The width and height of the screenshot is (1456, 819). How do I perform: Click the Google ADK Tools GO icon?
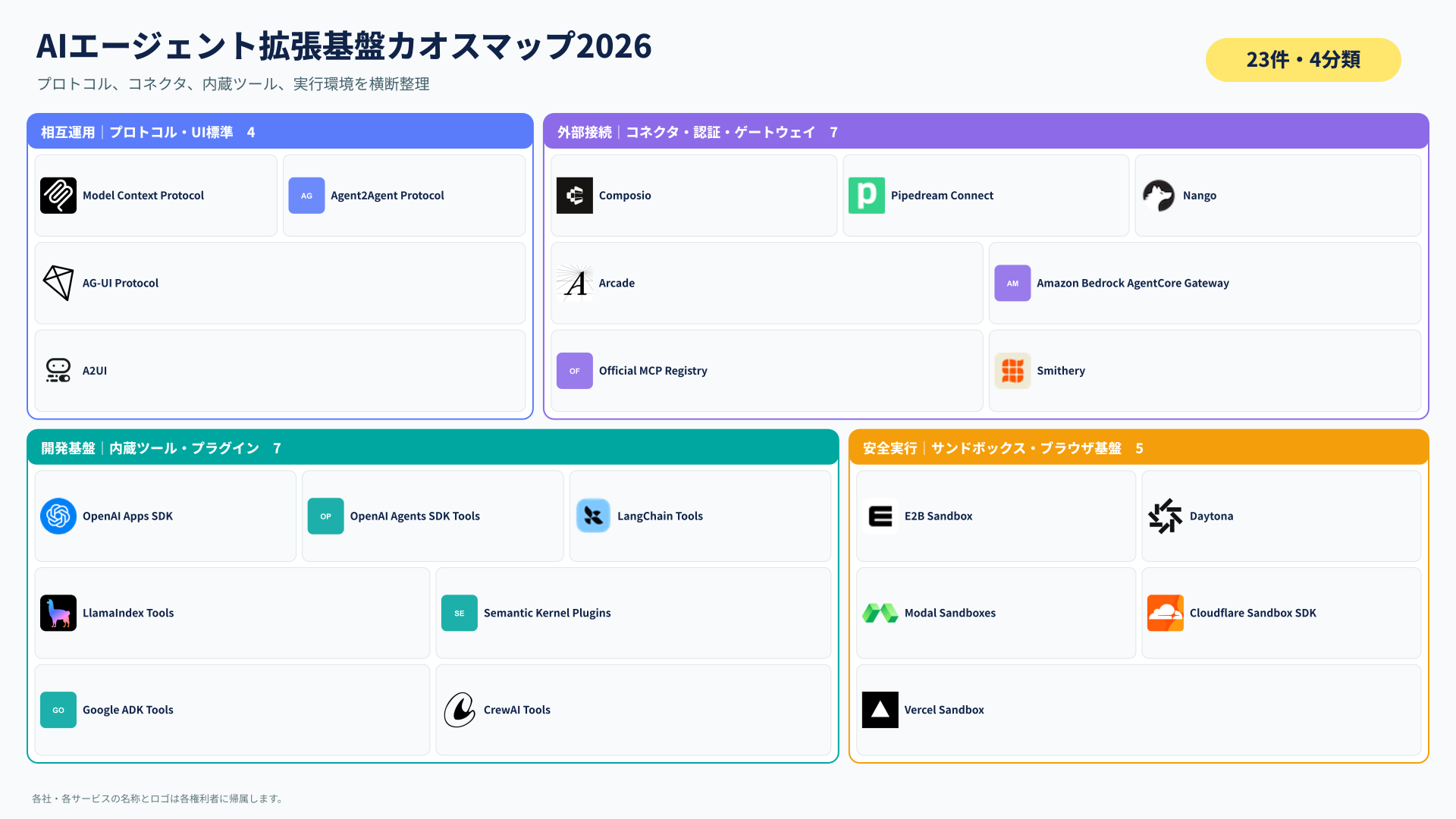[58, 710]
